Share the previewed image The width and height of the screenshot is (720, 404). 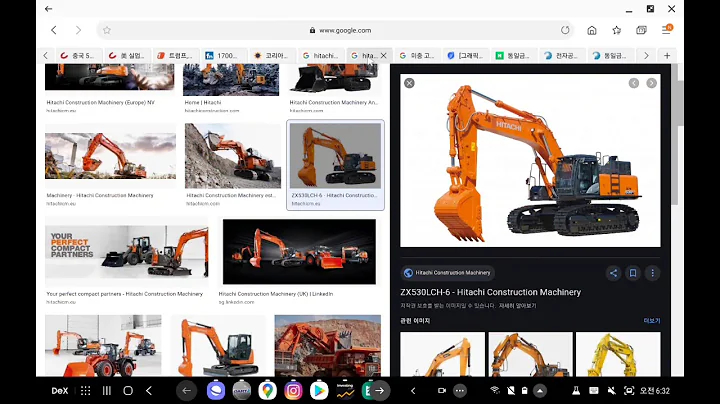coord(613,273)
